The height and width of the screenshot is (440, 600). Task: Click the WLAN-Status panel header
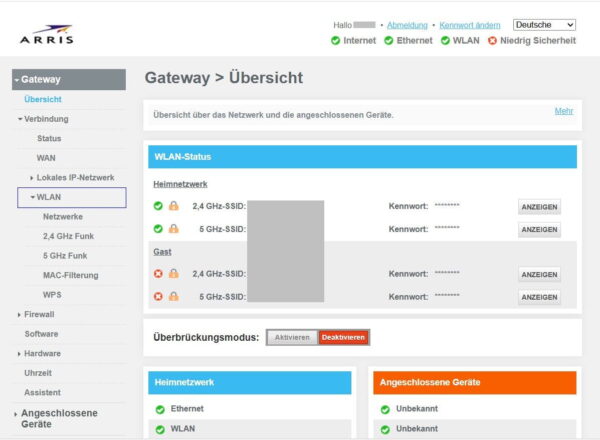[362, 157]
